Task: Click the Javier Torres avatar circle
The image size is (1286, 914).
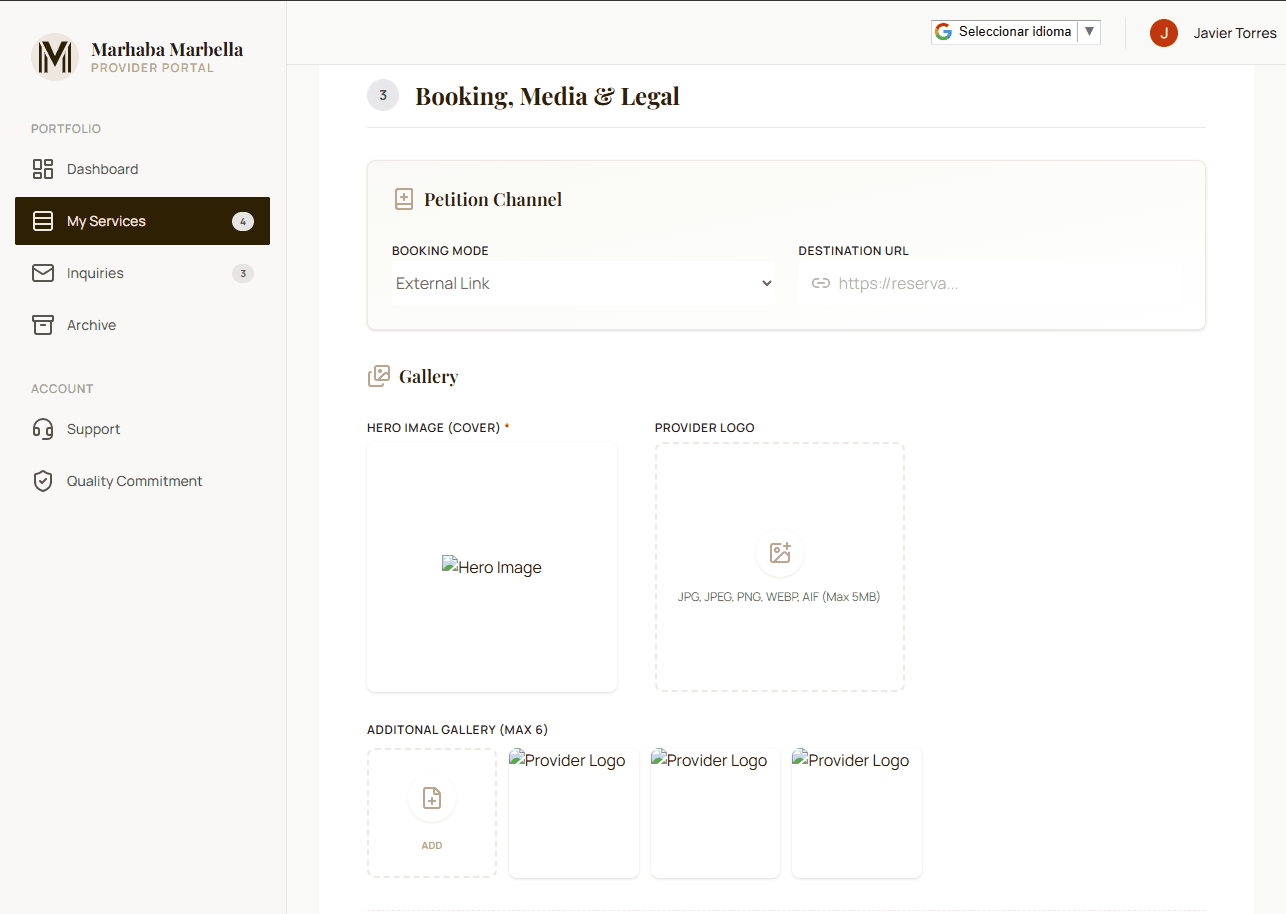Action: tap(1164, 33)
